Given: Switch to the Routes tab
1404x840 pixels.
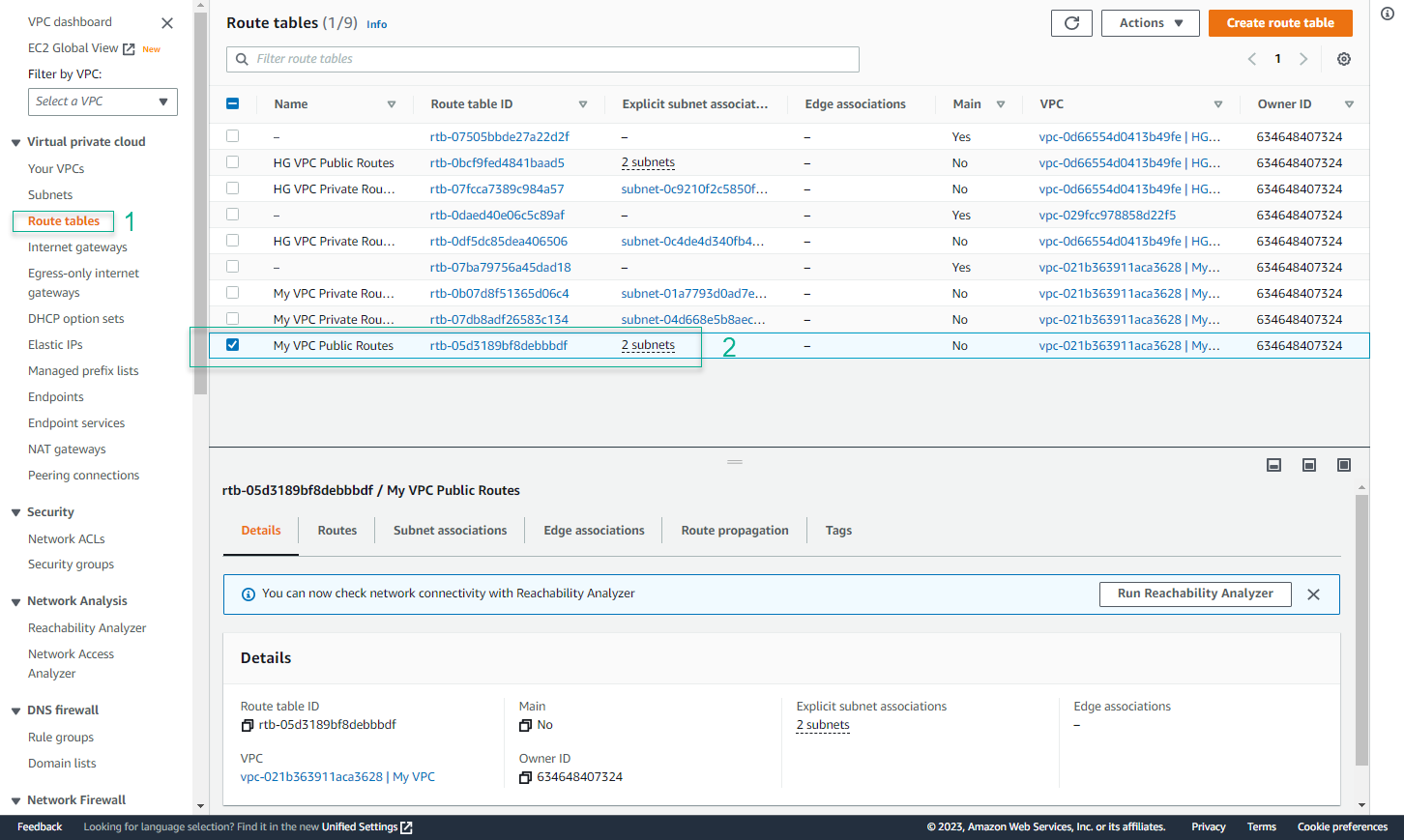Looking at the screenshot, I should click(337, 531).
